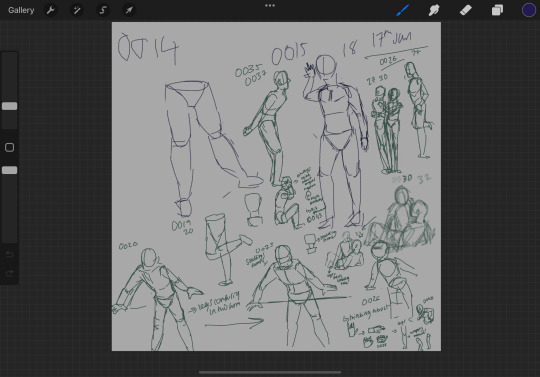Screen dimensions: 540x377
Task: Click the 0014 text on the canvas
Action: tap(148, 48)
